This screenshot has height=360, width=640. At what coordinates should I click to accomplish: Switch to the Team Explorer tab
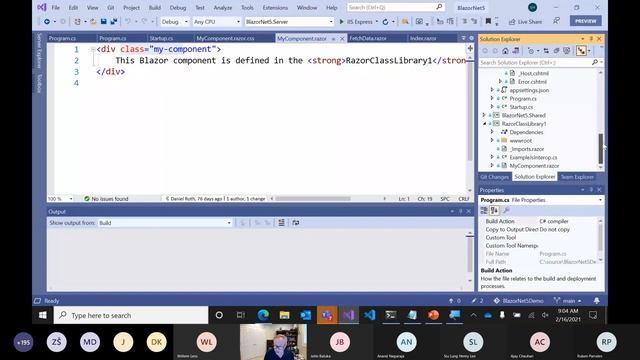pyautogui.click(x=577, y=177)
